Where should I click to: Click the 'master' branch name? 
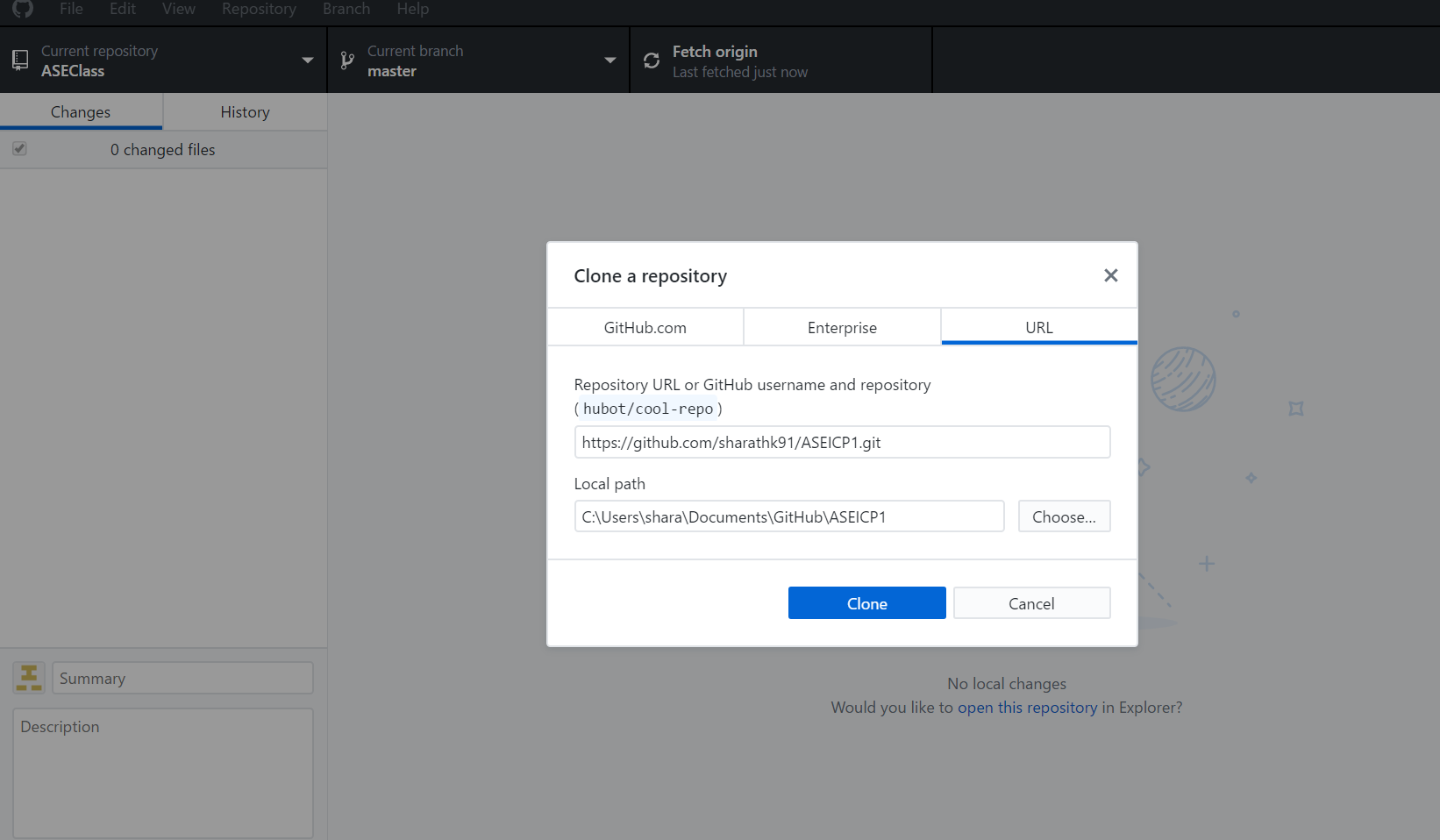[392, 71]
